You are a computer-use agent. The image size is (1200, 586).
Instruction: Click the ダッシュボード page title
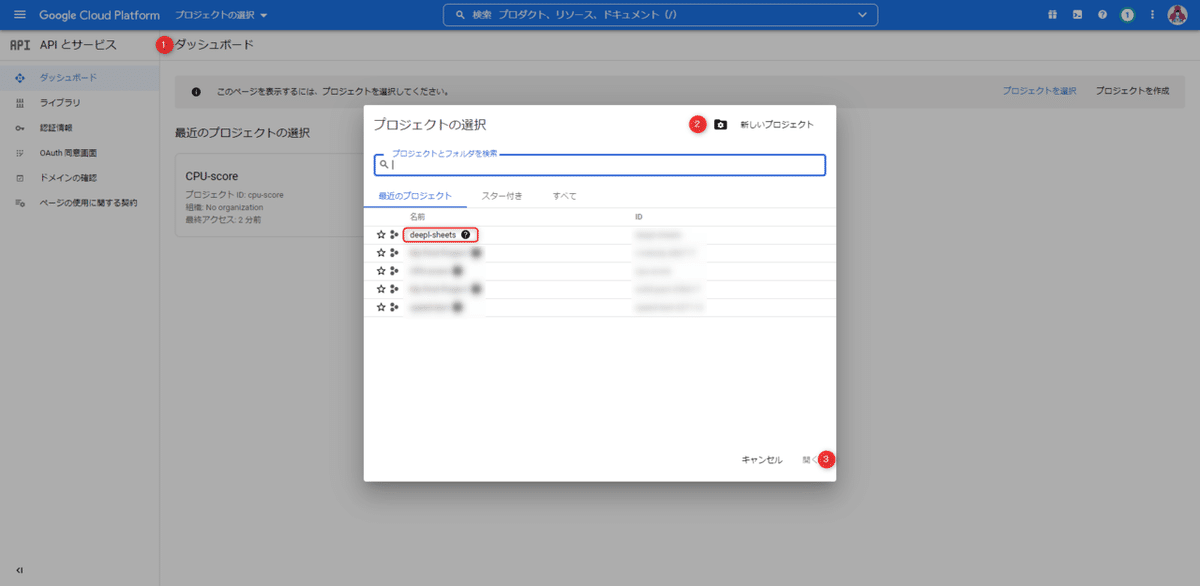(214, 45)
